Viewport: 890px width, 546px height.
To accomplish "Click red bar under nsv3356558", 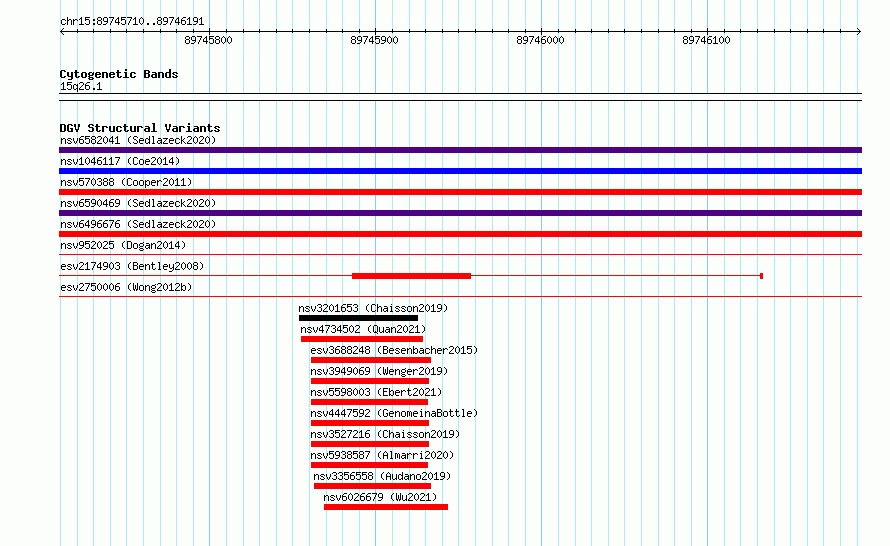I will pos(372,486).
